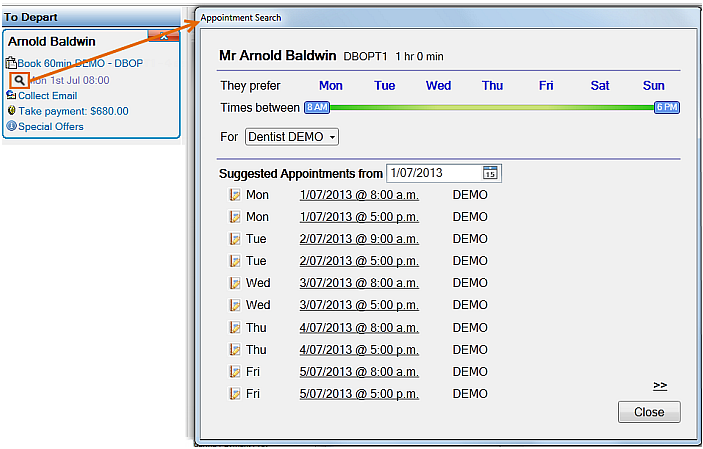Click the Collect Email link
The width and height of the screenshot is (703, 449).
pyautogui.click(x=48, y=96)
